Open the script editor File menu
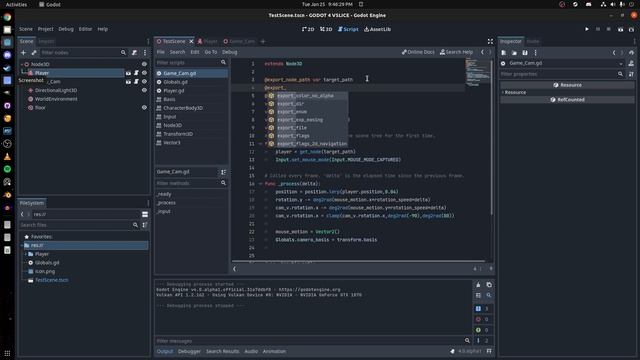 click(x=160, y=52)
